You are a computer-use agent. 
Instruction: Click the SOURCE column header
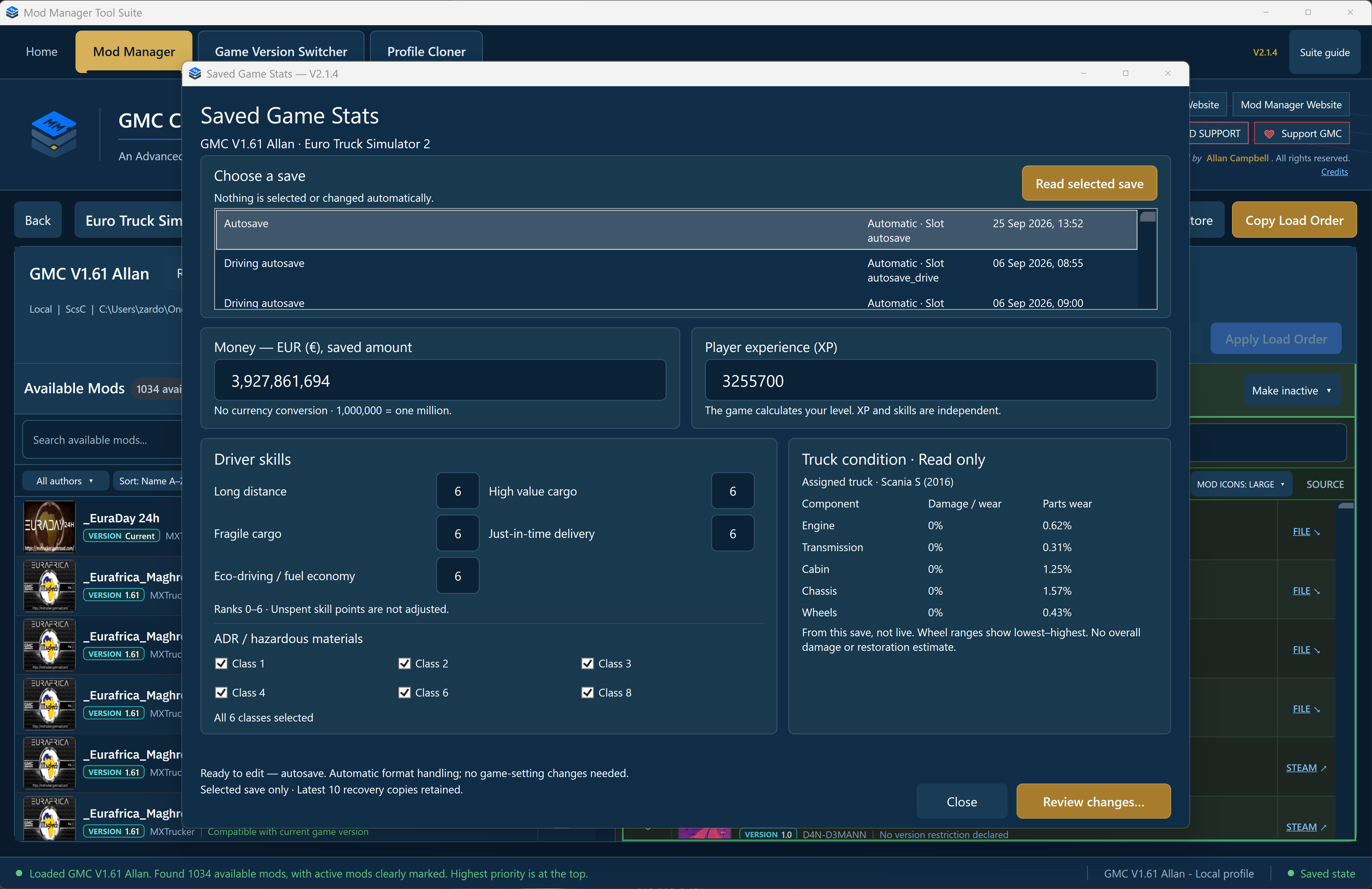[x=1325, y=484]
